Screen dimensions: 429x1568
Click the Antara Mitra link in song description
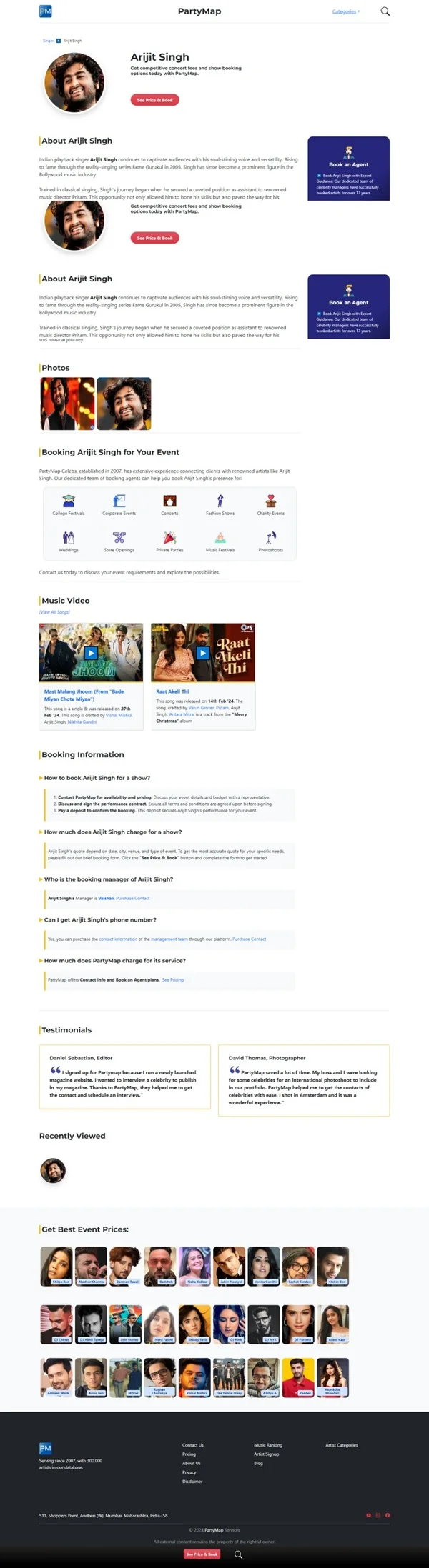tap(182, 714)
